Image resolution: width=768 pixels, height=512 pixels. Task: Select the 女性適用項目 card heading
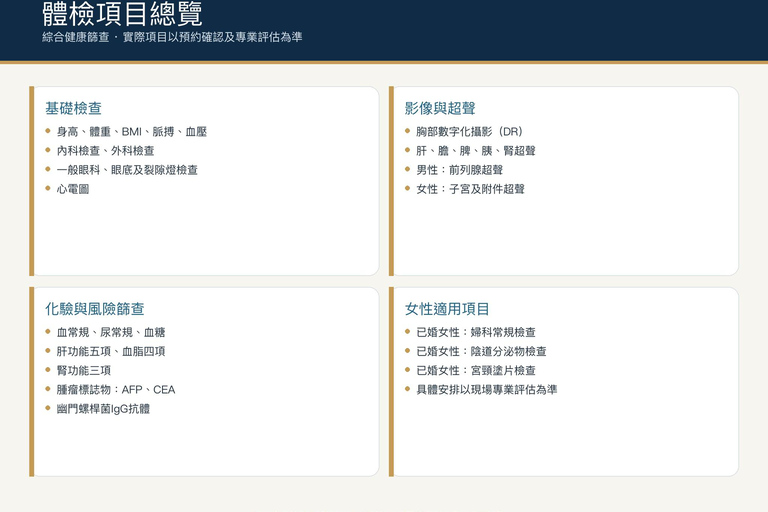click(x=447, y=309)
